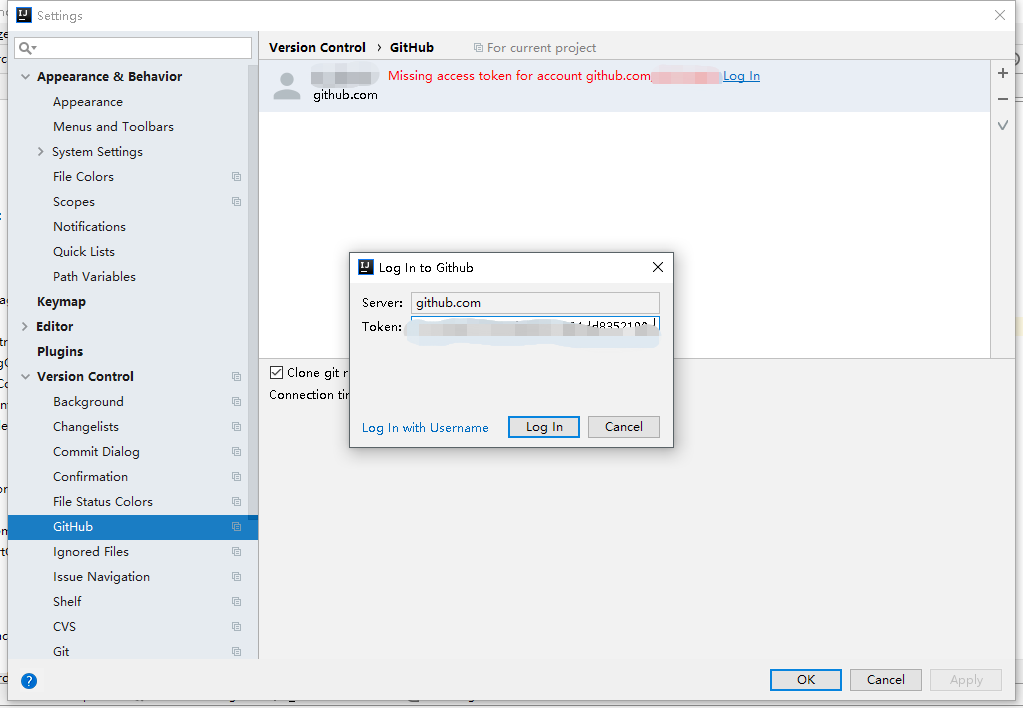The height and width of the screenshot is (708, 1023).
Task: Toggle the Clone git repositories checkbox
Action: (277, 373)
